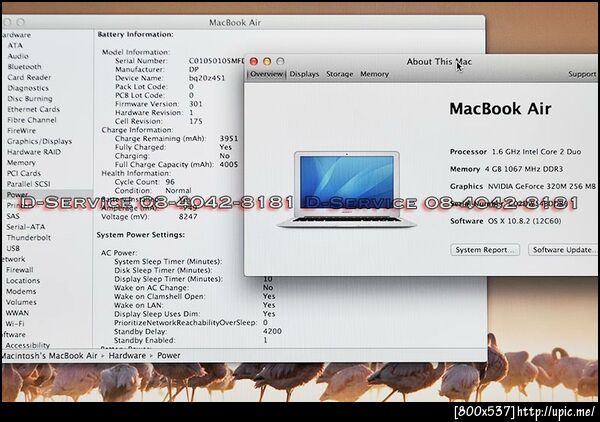Select Serial-ATA in the sidebar
Image resolution: width=600 pixels, height=422 pixels.
point(26,227)
